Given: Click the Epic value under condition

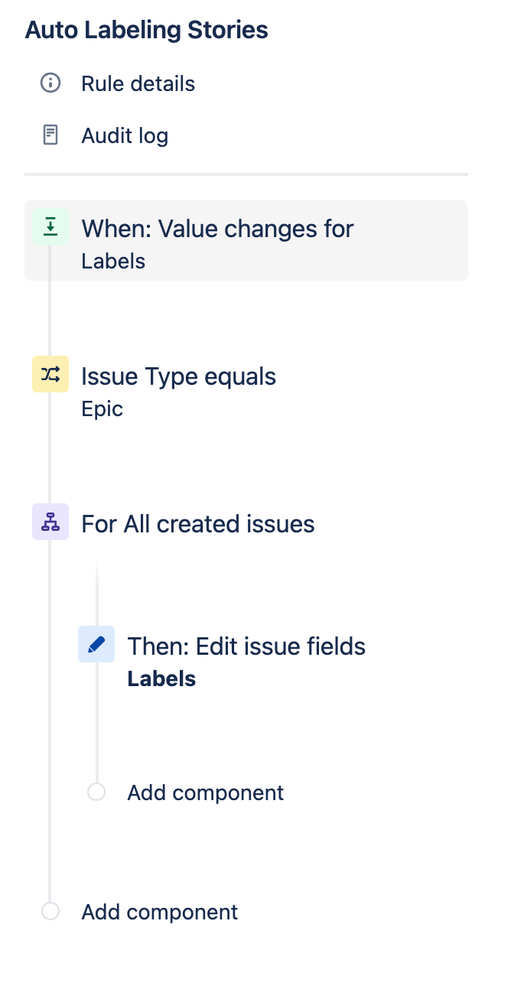Looking at the screenshot, I should click(x=102, y=409).
